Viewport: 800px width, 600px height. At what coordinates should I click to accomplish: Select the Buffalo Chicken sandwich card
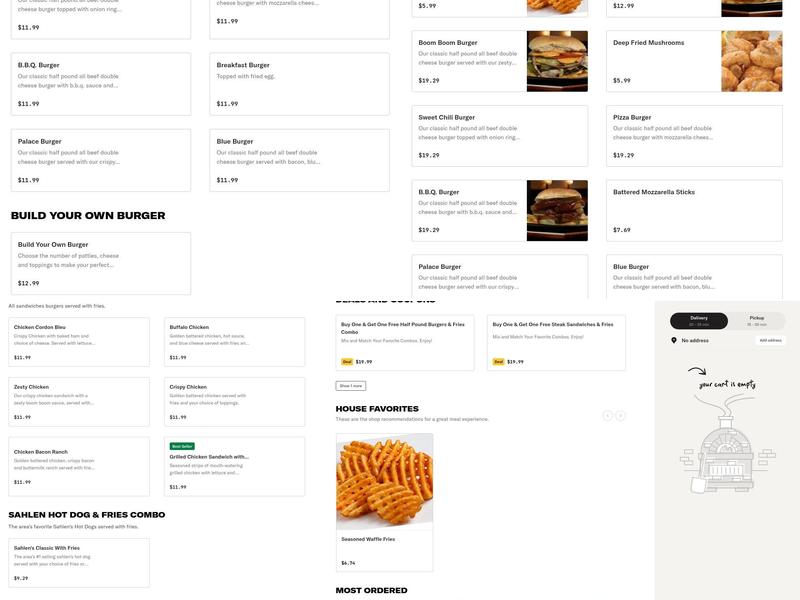[235, 342]
